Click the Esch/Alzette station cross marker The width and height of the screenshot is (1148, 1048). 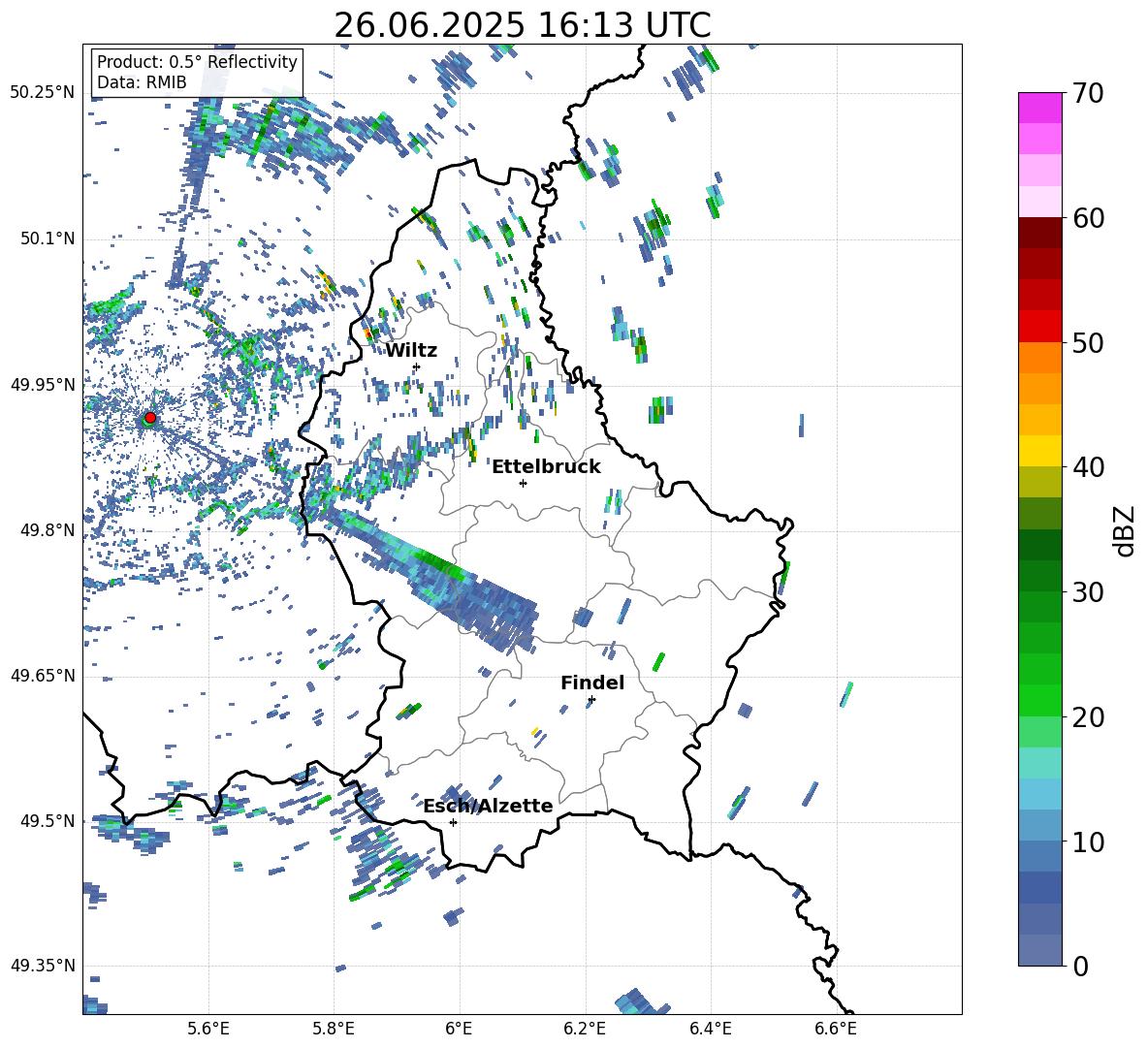(x=453, y=822)
